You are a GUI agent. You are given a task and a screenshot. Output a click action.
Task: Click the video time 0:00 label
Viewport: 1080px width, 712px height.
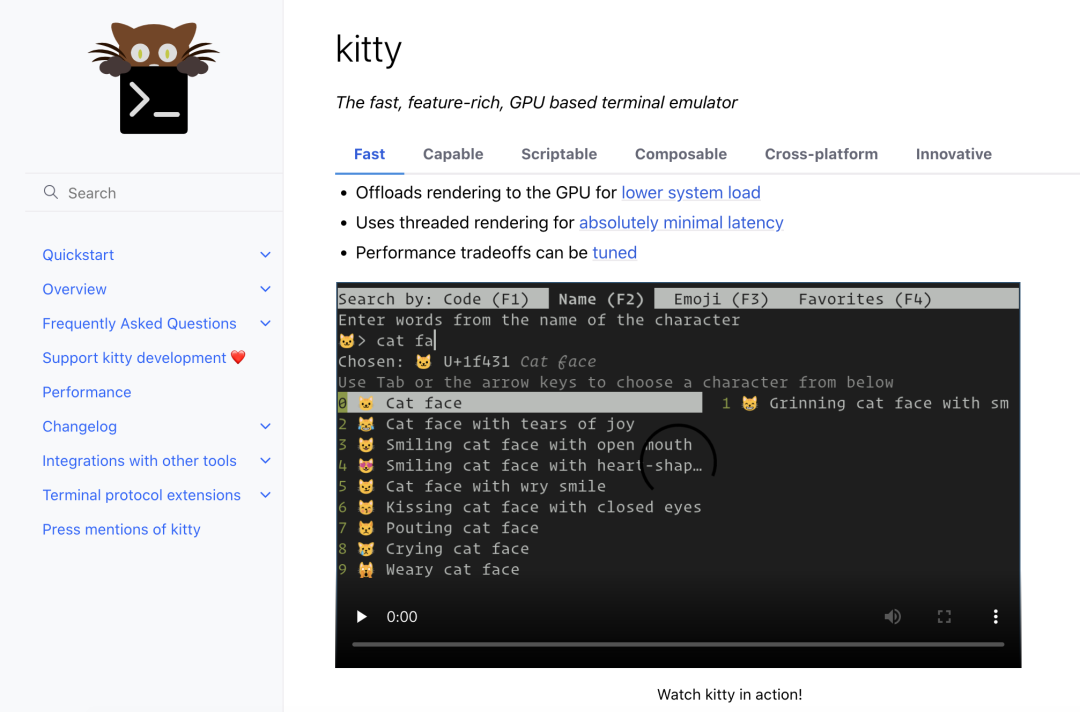click(402, 616)
